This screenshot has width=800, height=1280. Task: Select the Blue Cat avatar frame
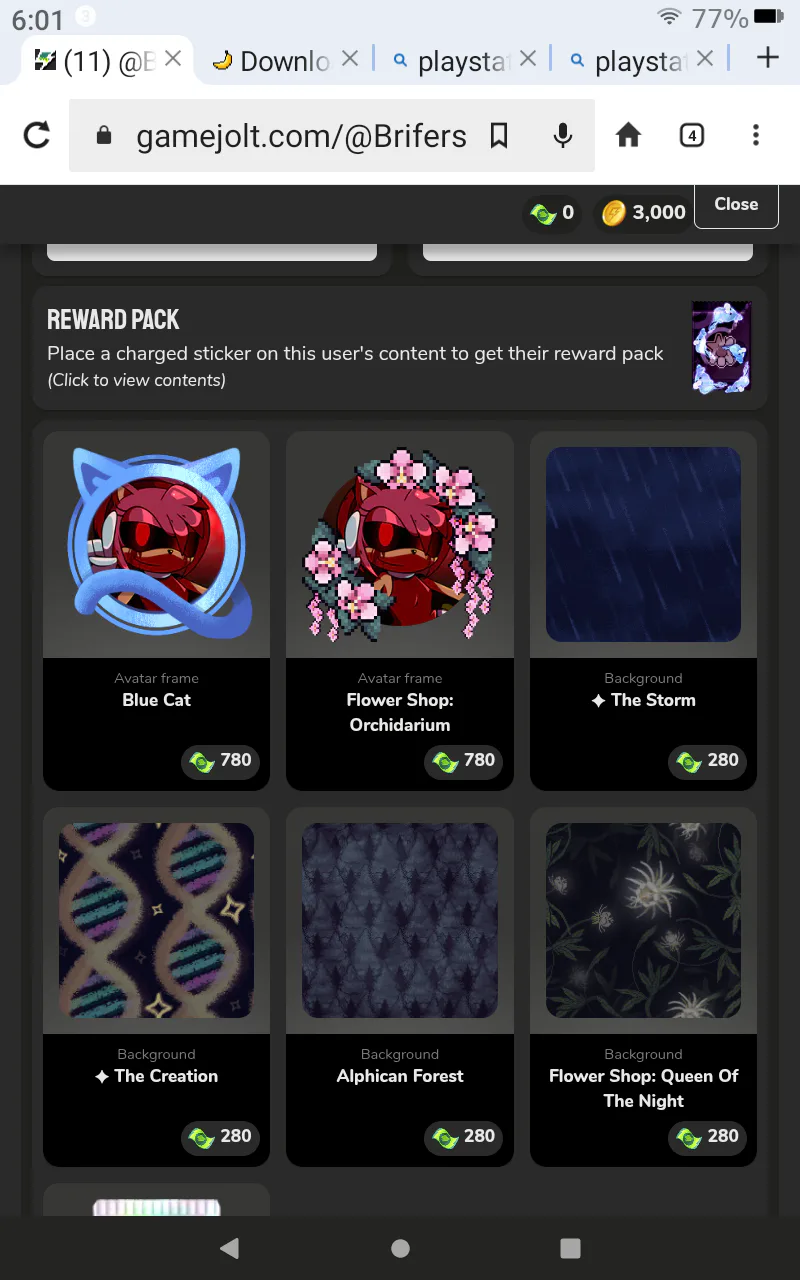[156, 610]
